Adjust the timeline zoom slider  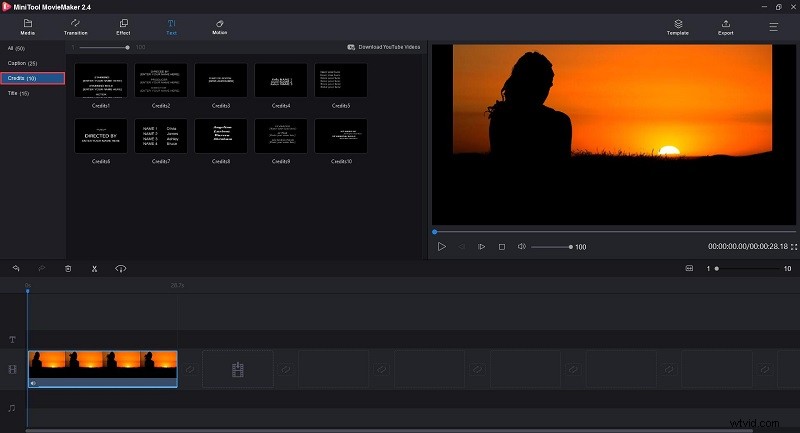[x=747, y=268]
